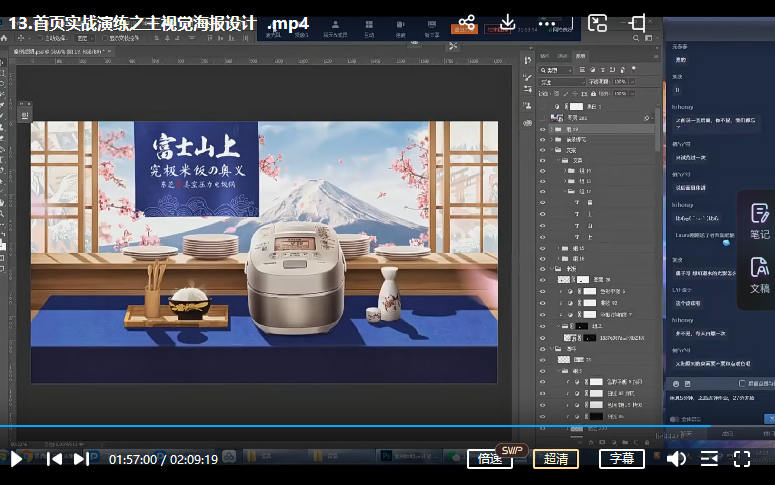Download the video using the download icon
The width and height of the screenshot is (775, 485).
507,22
